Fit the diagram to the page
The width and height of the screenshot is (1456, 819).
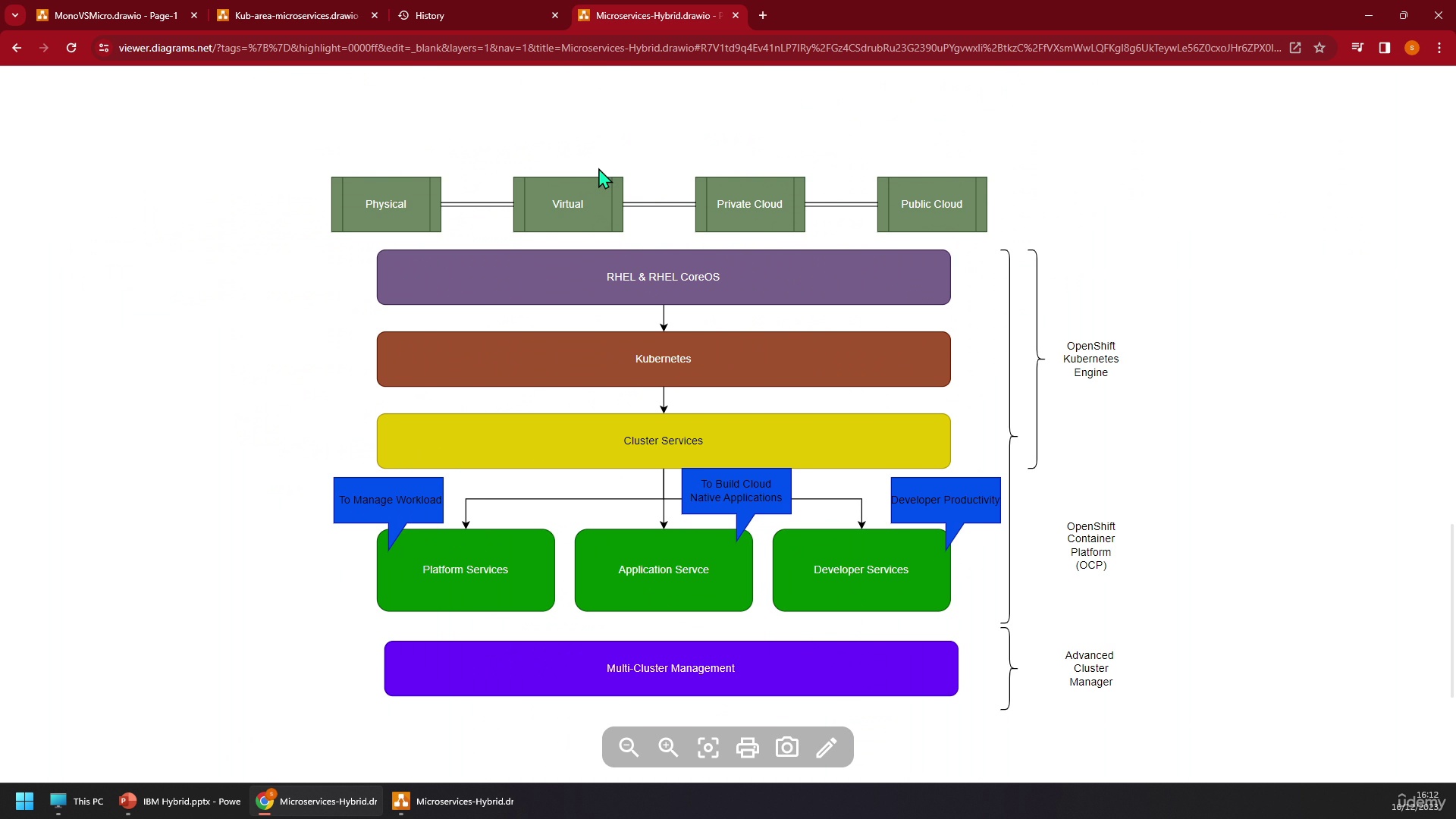click(708, 748)
